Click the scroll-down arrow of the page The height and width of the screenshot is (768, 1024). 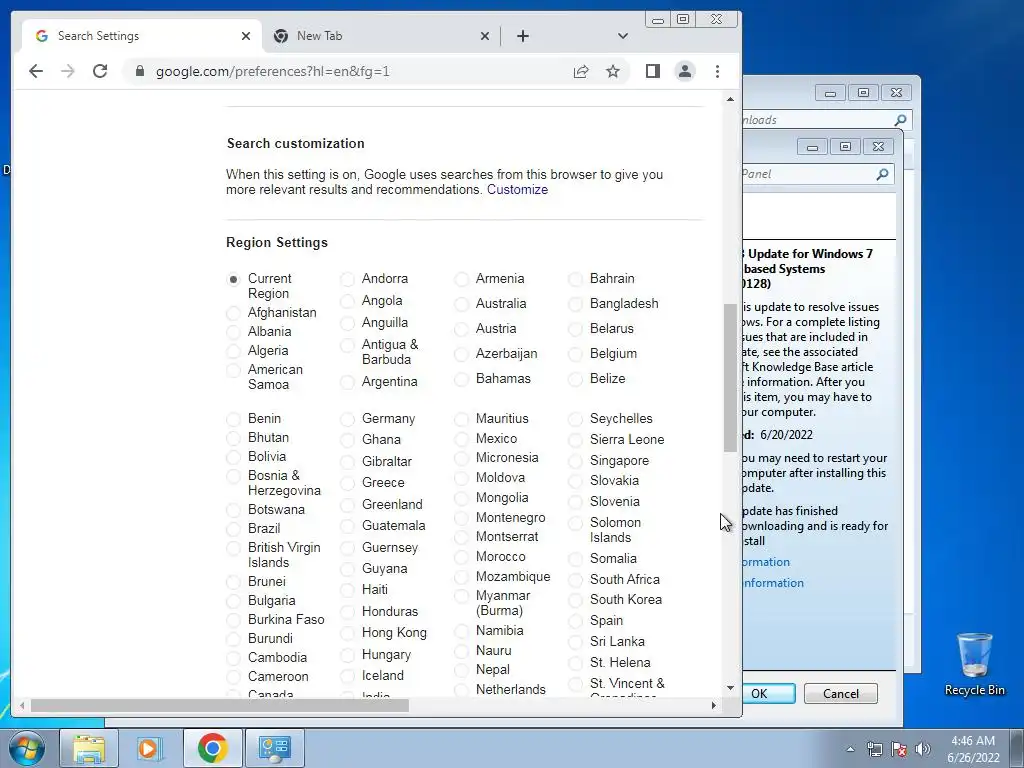pos(730,688)
